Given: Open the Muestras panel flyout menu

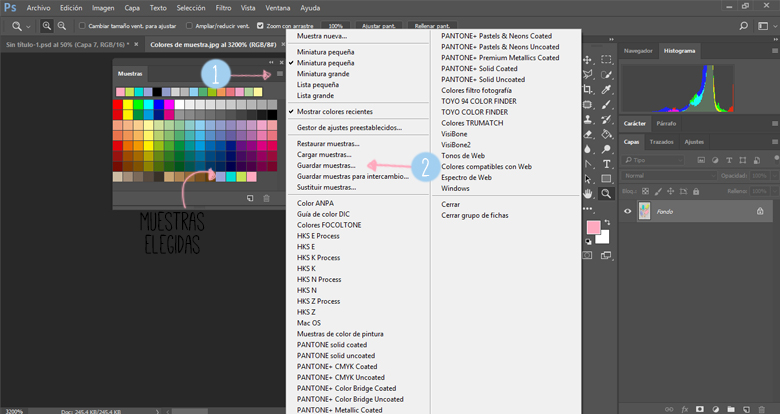Looking at the screenshot, I should pyautogui.click(x=280, y=74).
